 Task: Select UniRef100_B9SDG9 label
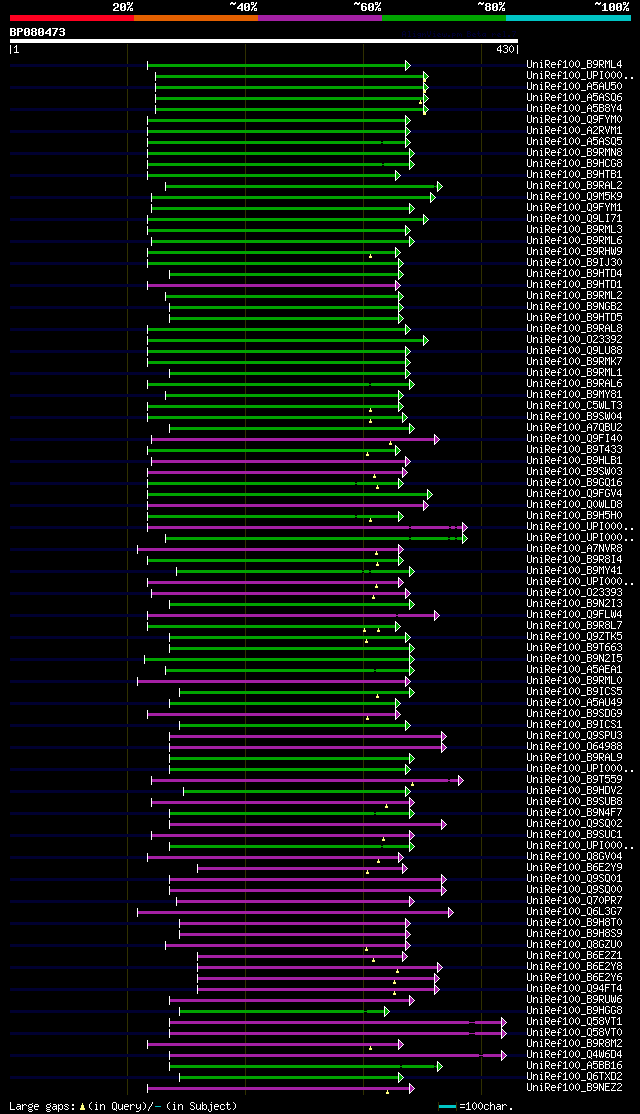[x=575, y=714]
